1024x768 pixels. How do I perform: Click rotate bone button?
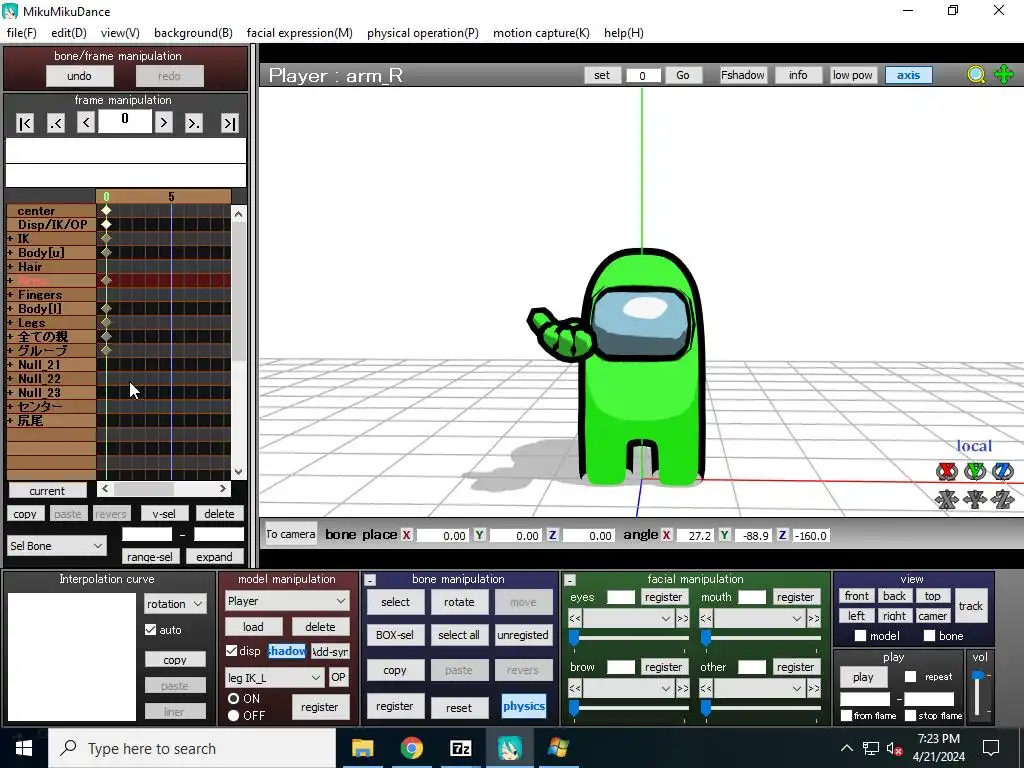click(459, 602)
